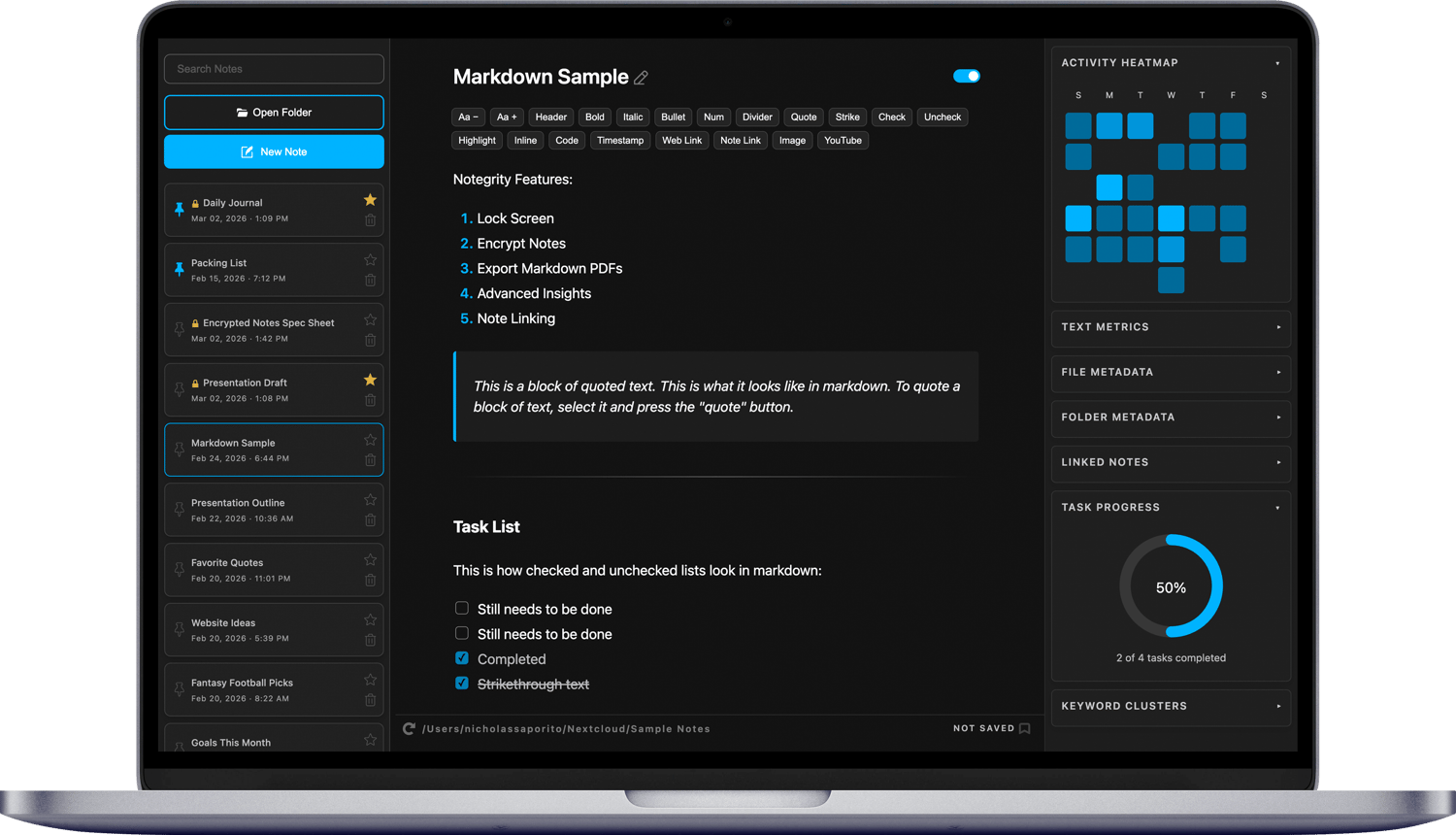Click the Uncheck toolbar button

943,117
